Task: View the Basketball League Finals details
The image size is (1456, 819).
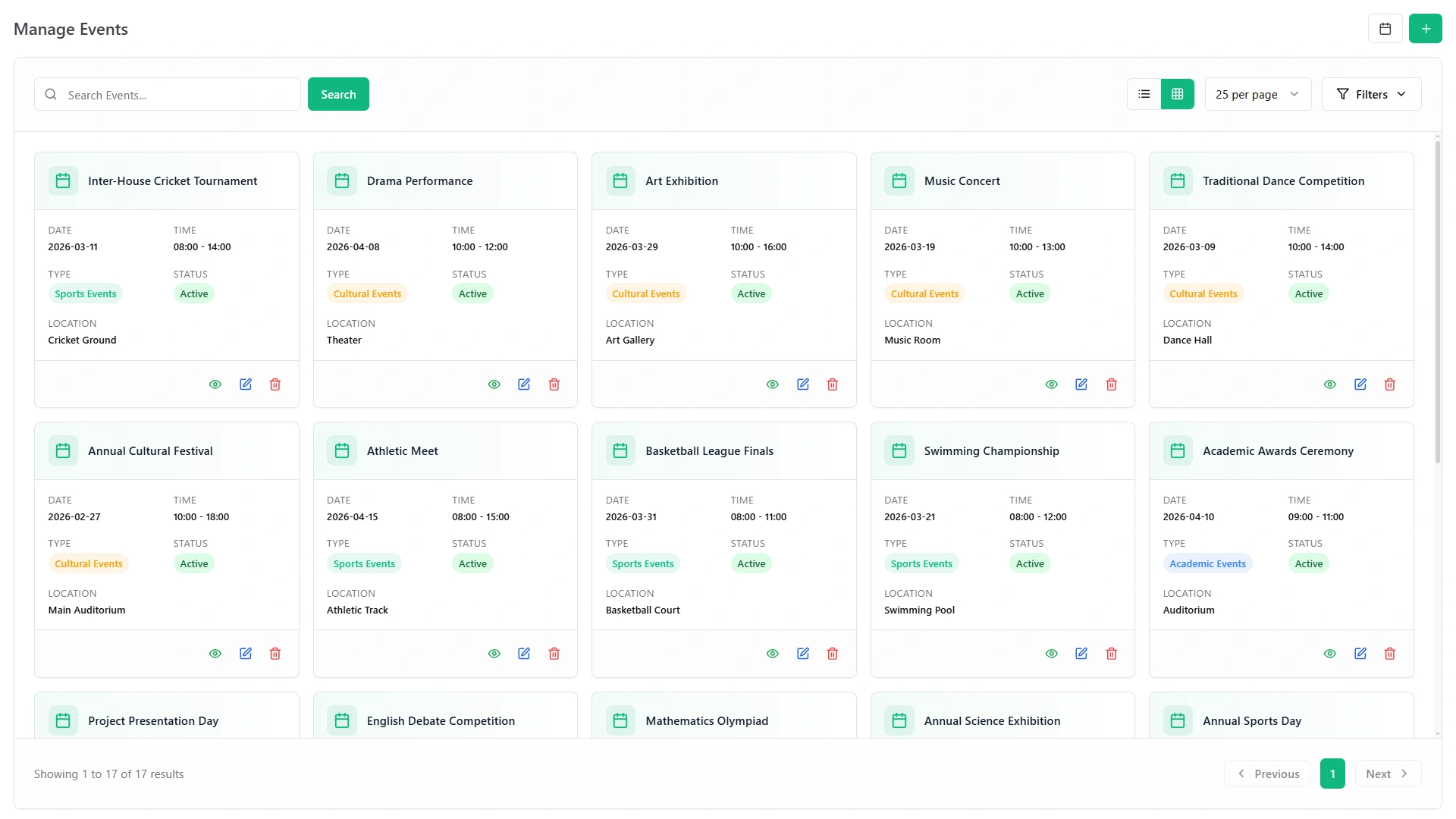Action: 773,654
